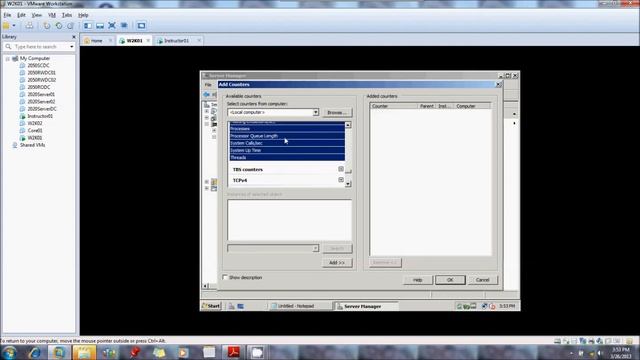Expand the TBS counters group

(x=341, y=169)
